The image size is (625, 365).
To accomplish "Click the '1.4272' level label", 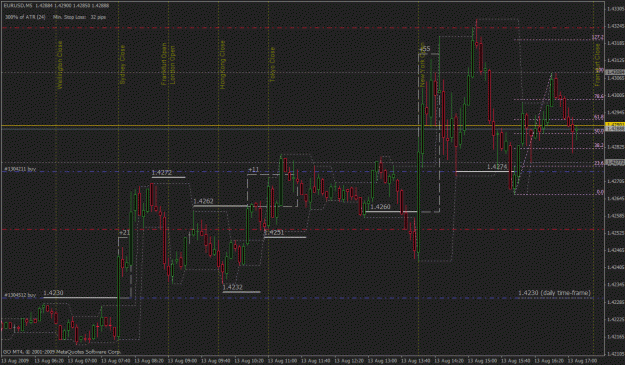I will click(x=161, y=173).
